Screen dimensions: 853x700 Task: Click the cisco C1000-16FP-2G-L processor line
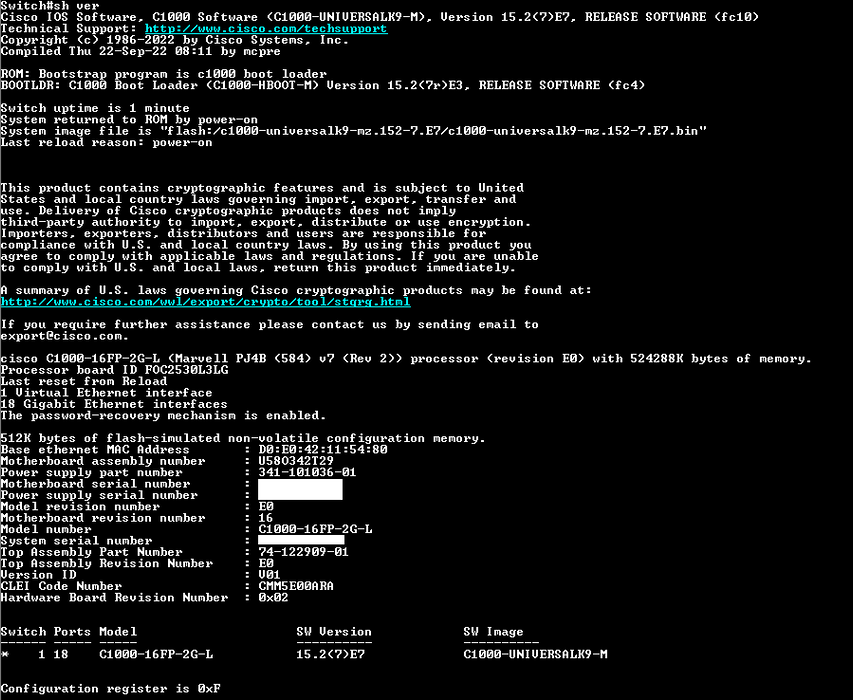(x=406, y=359)
